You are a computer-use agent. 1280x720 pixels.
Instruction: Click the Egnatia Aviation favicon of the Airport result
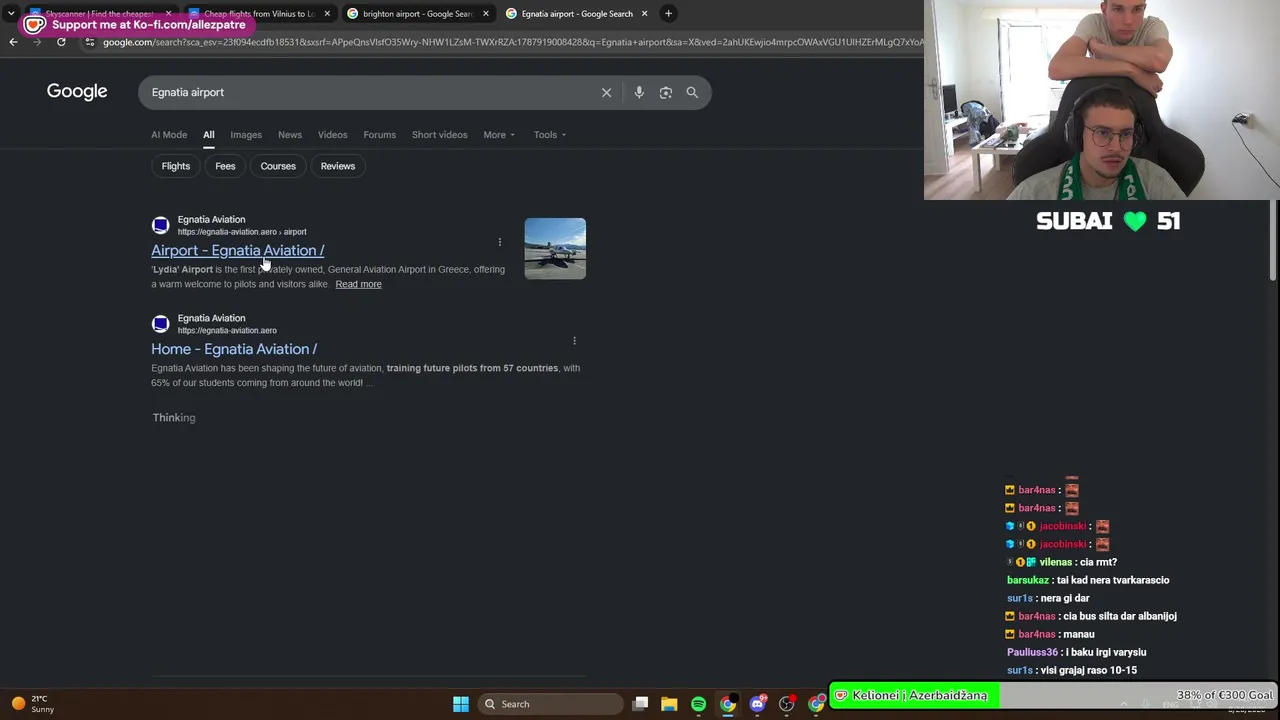click(160, 225)
